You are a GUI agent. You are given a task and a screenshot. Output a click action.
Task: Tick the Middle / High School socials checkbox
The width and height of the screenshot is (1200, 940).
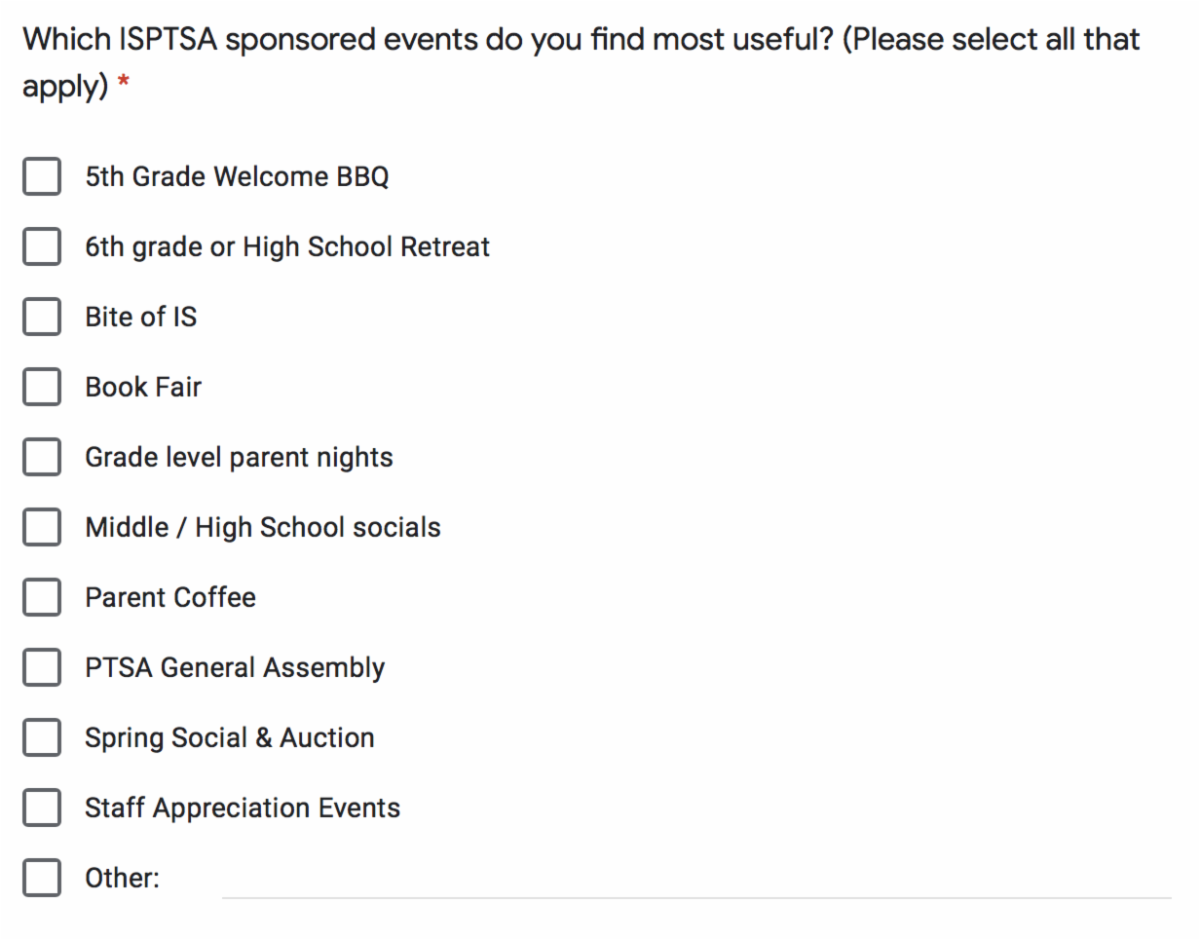pyautogui.click(x=41, y=528)
